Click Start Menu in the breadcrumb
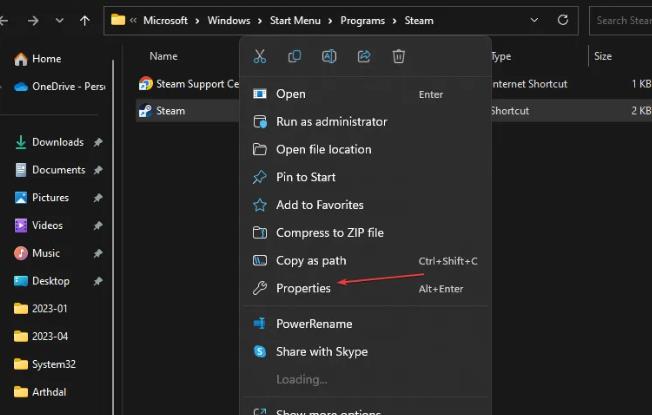Image resolution: width=652 pixels, height=415 pixels. [x=295, y=20]
